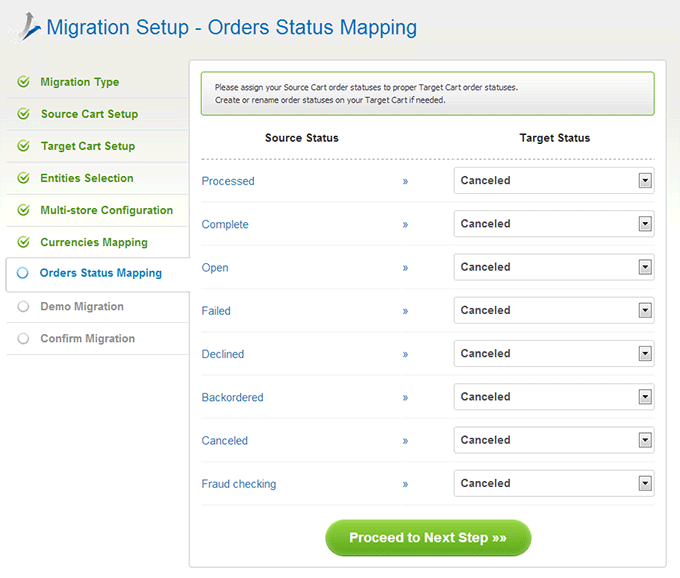Click the Target Status column header

coord(555,138)
